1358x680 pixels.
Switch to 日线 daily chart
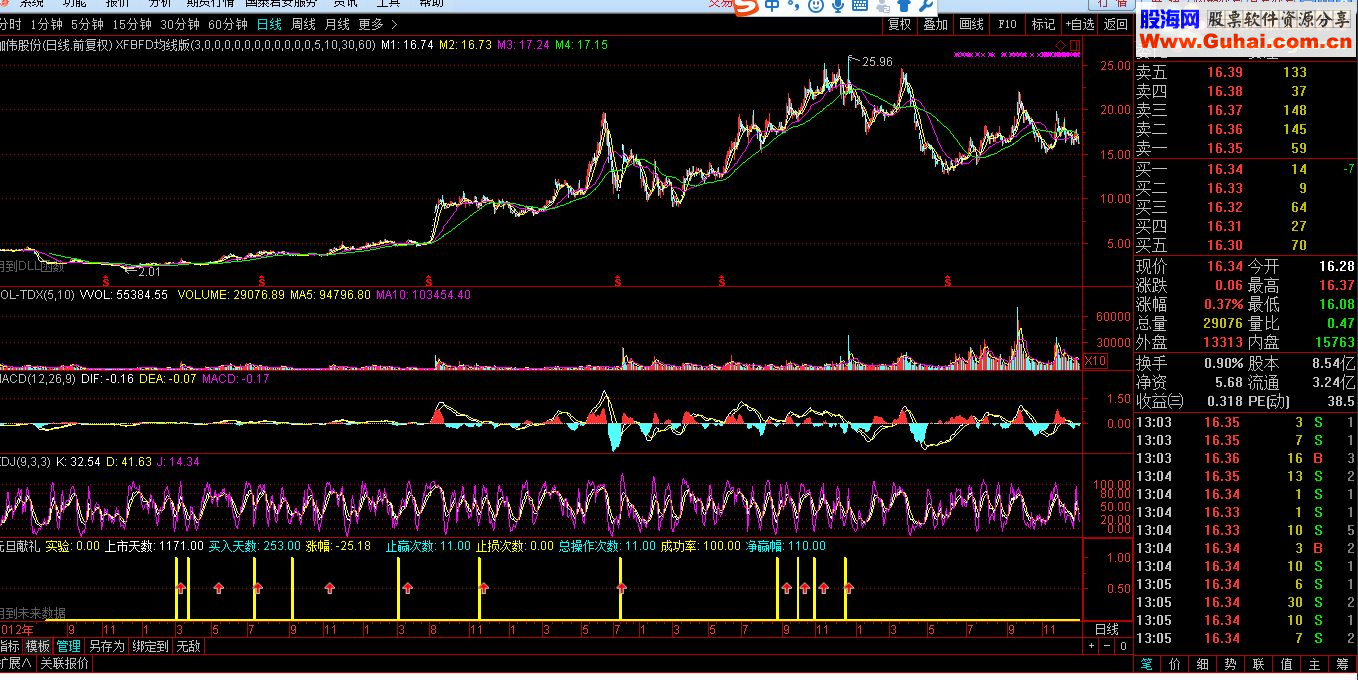269,24
